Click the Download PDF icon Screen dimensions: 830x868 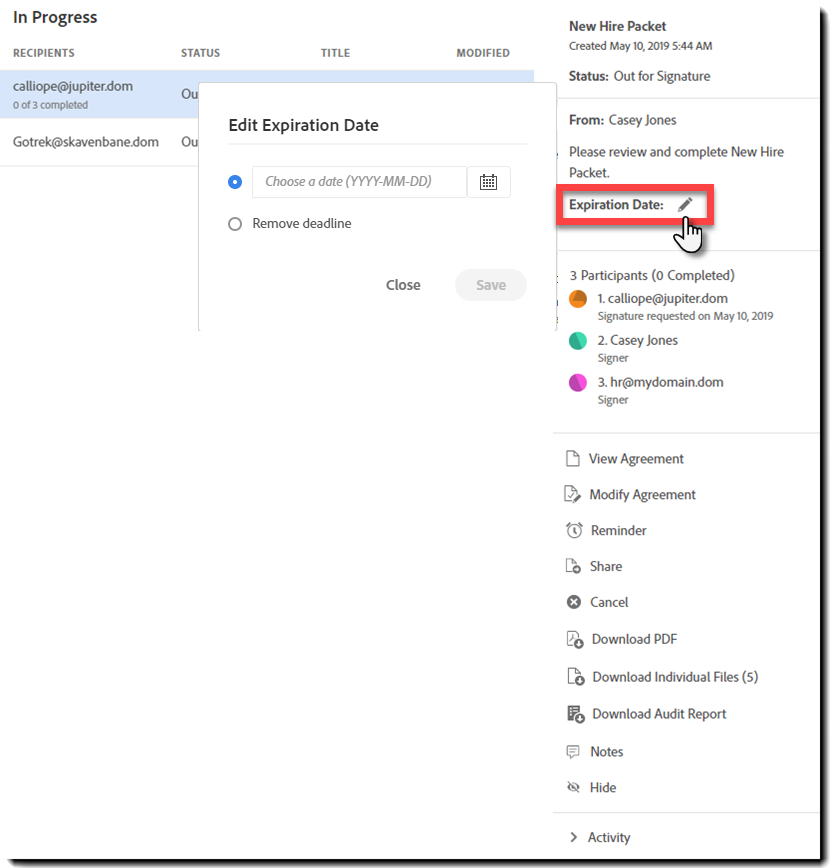coord(574,640)
